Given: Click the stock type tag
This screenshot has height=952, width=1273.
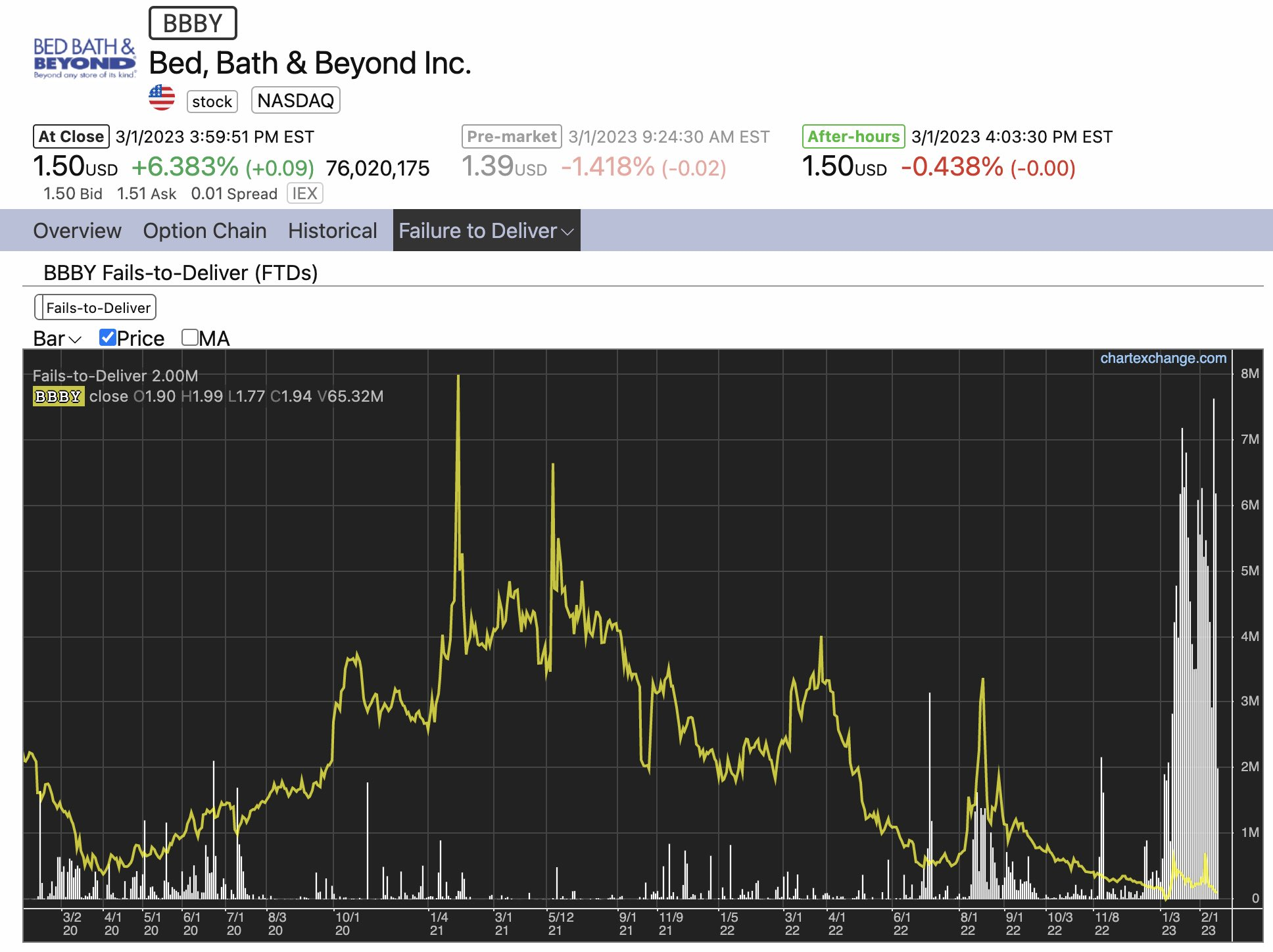Looking at the screenshot, I should [212, 101].
